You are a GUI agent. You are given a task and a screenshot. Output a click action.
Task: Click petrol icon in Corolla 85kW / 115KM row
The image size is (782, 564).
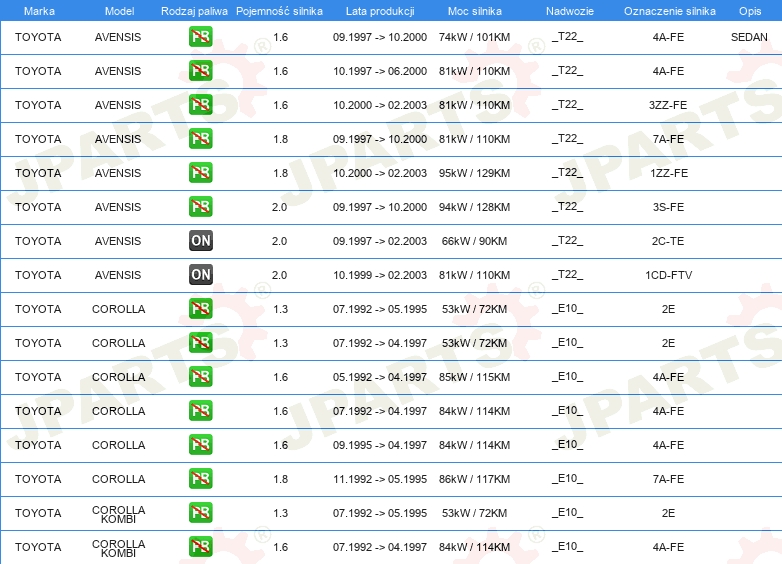(200, 376)
